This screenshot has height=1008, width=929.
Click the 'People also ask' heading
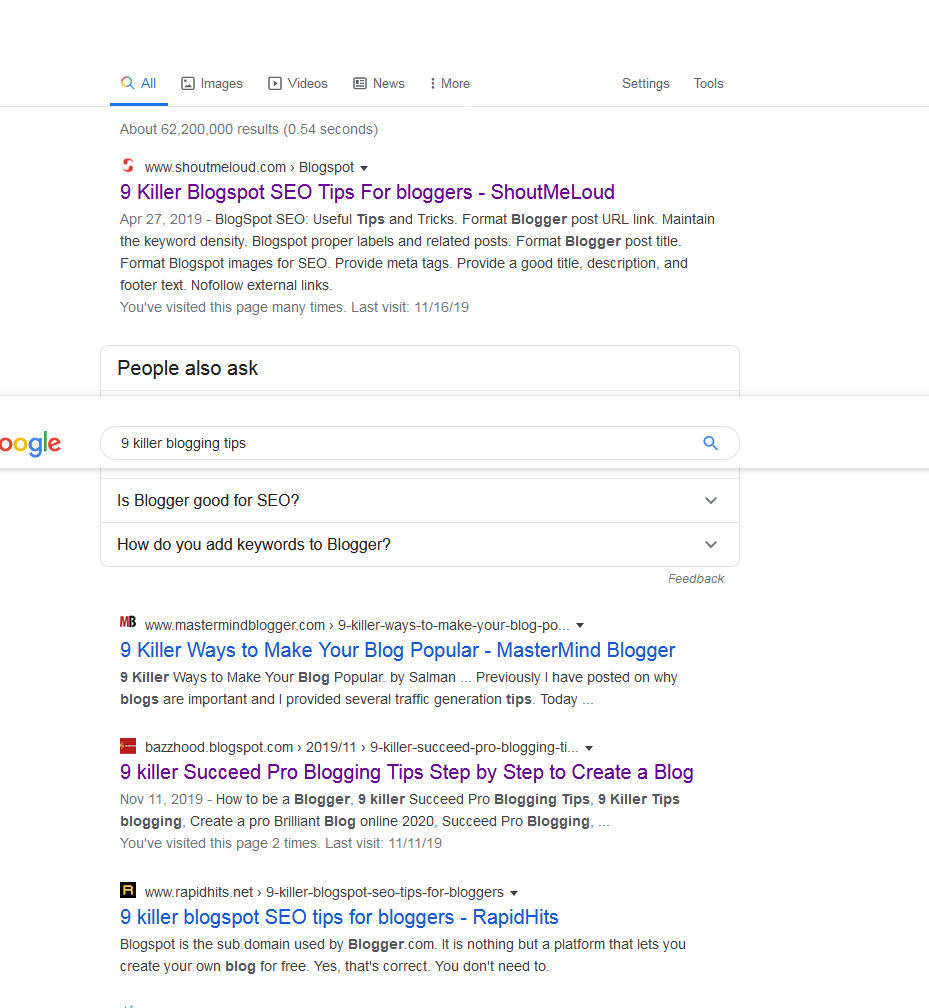click(x=187, y=368)
